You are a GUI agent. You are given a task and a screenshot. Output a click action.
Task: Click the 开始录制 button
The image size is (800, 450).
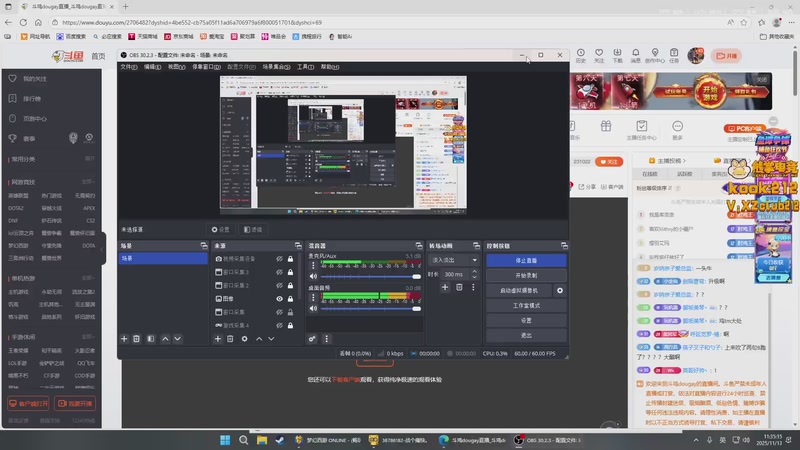click(526, 276)
